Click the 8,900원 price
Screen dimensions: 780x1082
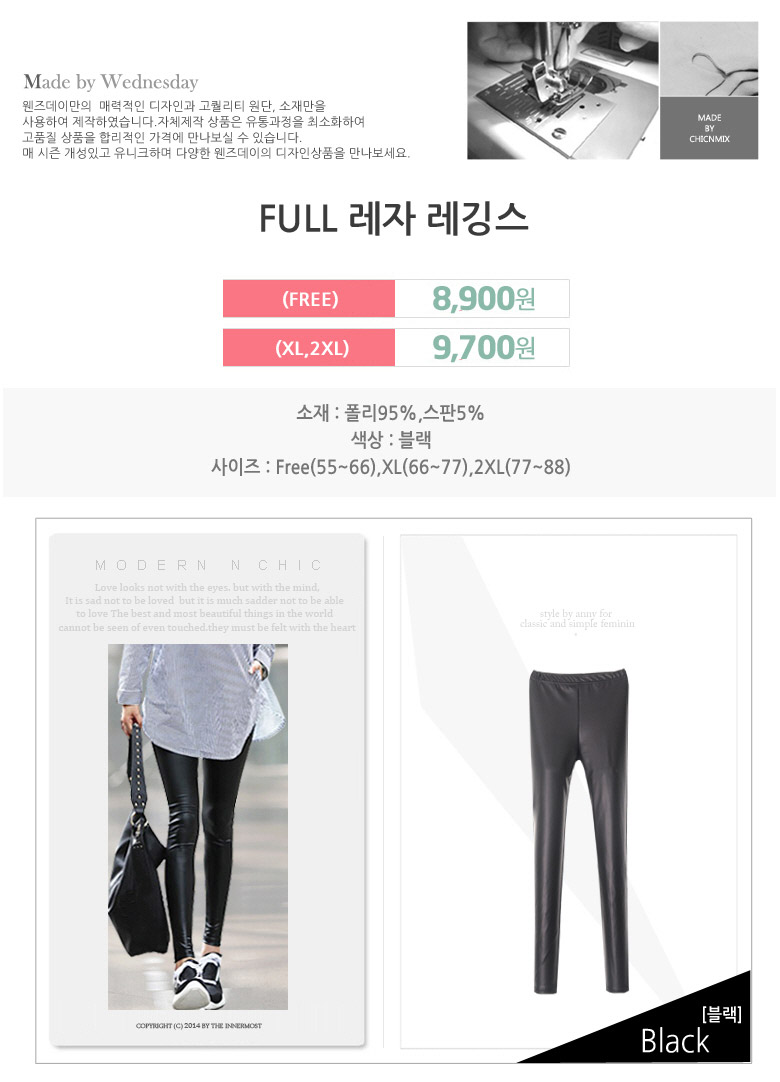(x=482, y=299)
